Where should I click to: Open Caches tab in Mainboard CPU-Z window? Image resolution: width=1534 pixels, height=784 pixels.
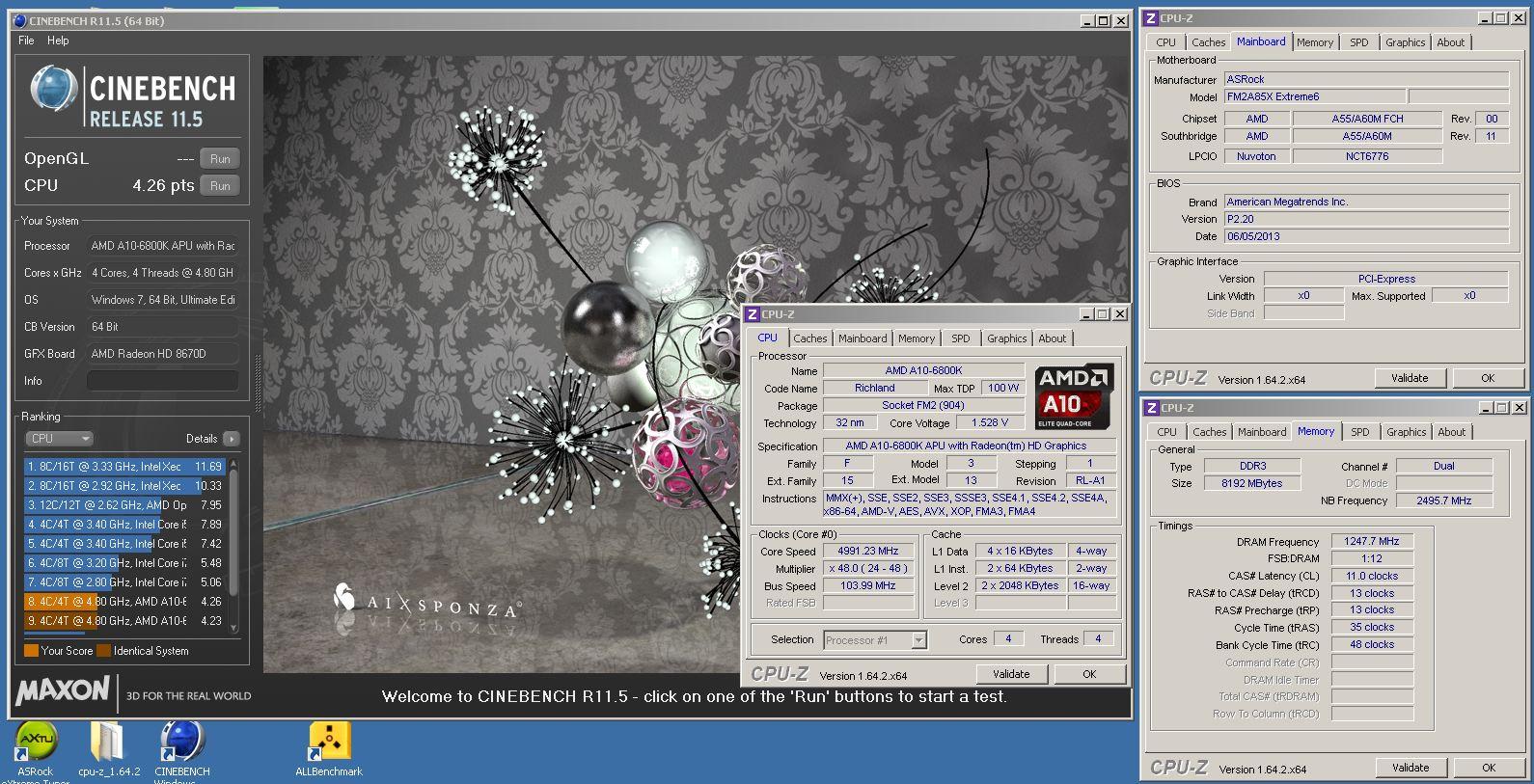point(1209,42)
